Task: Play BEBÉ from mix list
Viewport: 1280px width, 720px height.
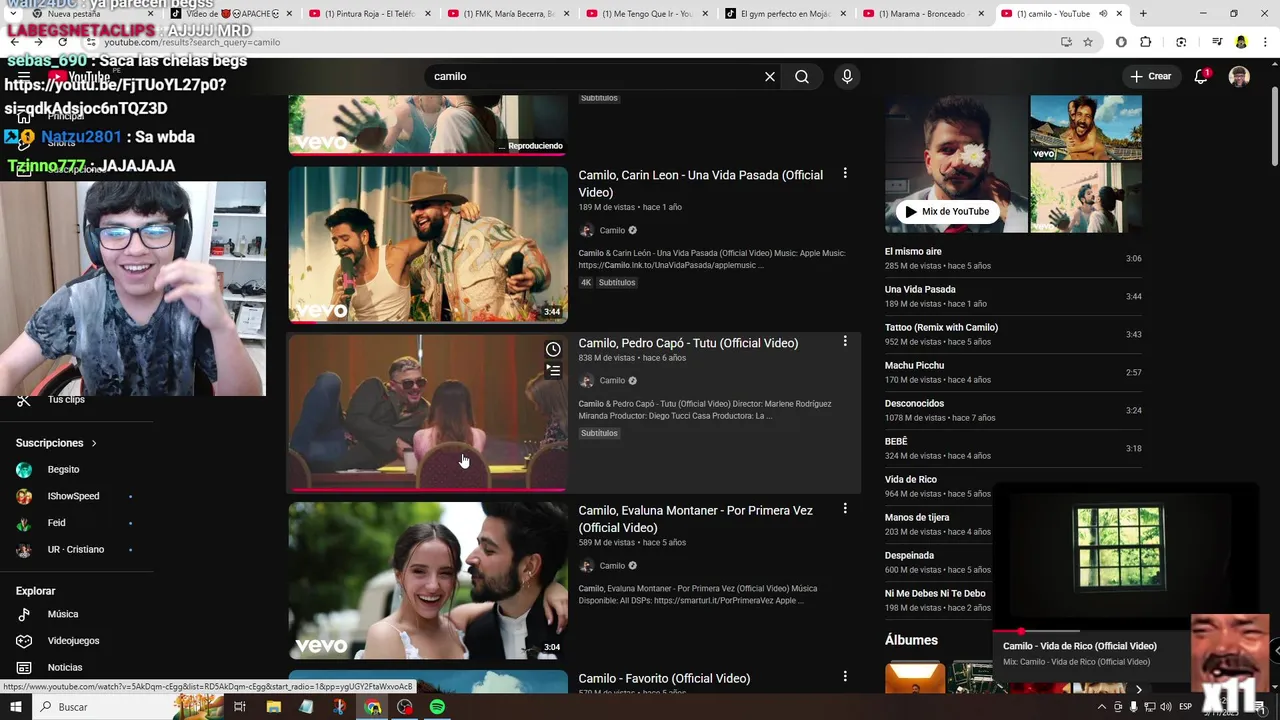Action: (1013, 449)
